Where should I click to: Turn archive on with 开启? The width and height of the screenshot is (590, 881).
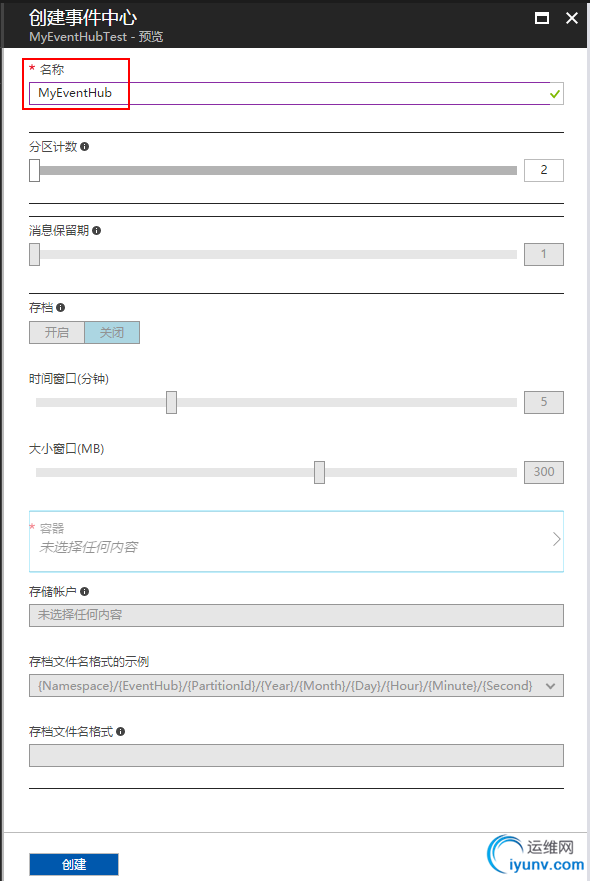point(57,333)
